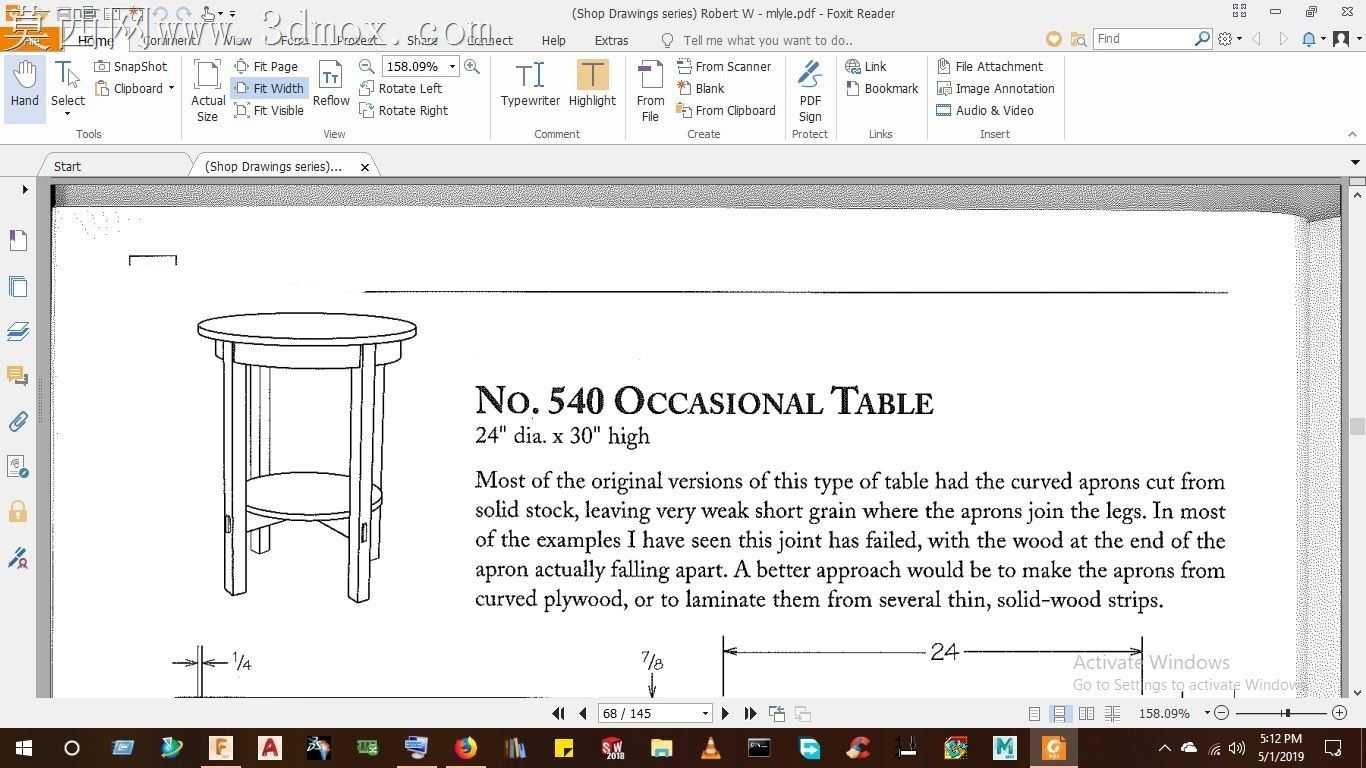Open the Start document tab
Viewport: 1366px width, 768px height.
[x=67, y=166]
